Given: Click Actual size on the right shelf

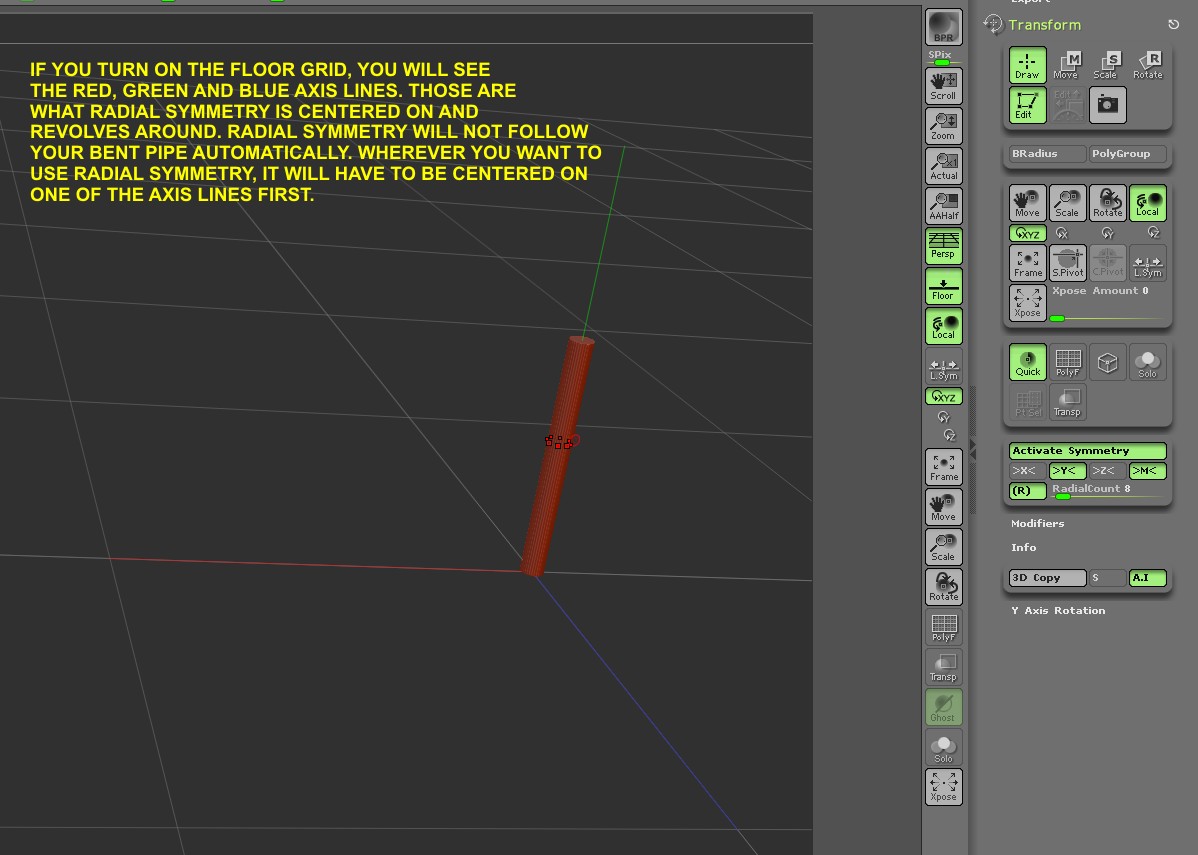Looking at the screenshot, I should 944,166.
